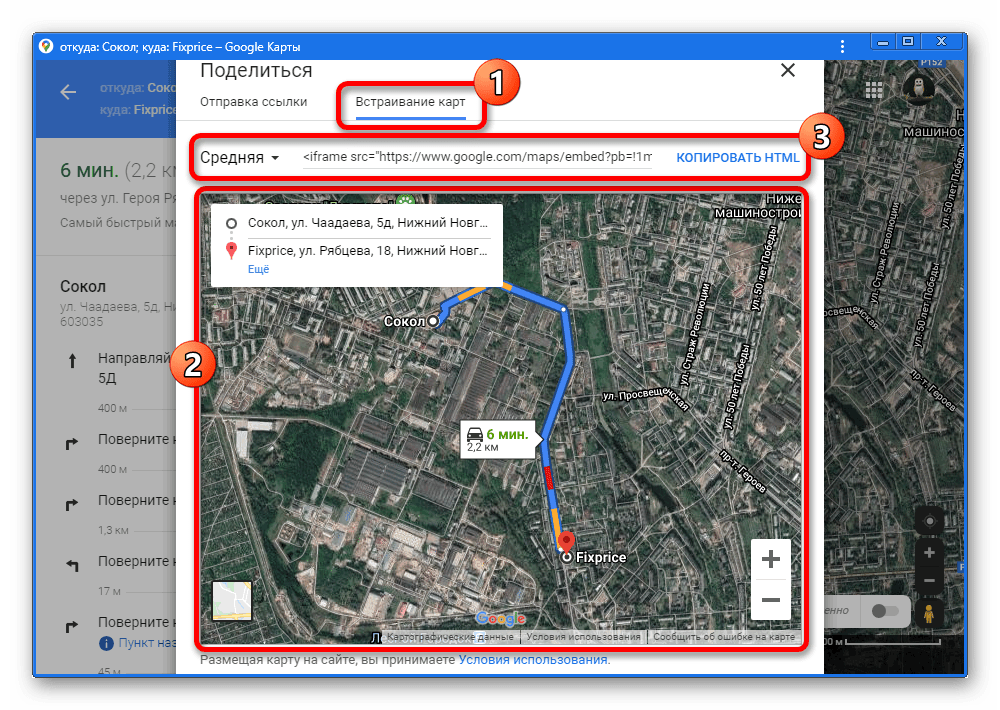Minimize the Google Карты window
Screen dimensions: 1000x710
pyautogui.click(x=883, y=42)
